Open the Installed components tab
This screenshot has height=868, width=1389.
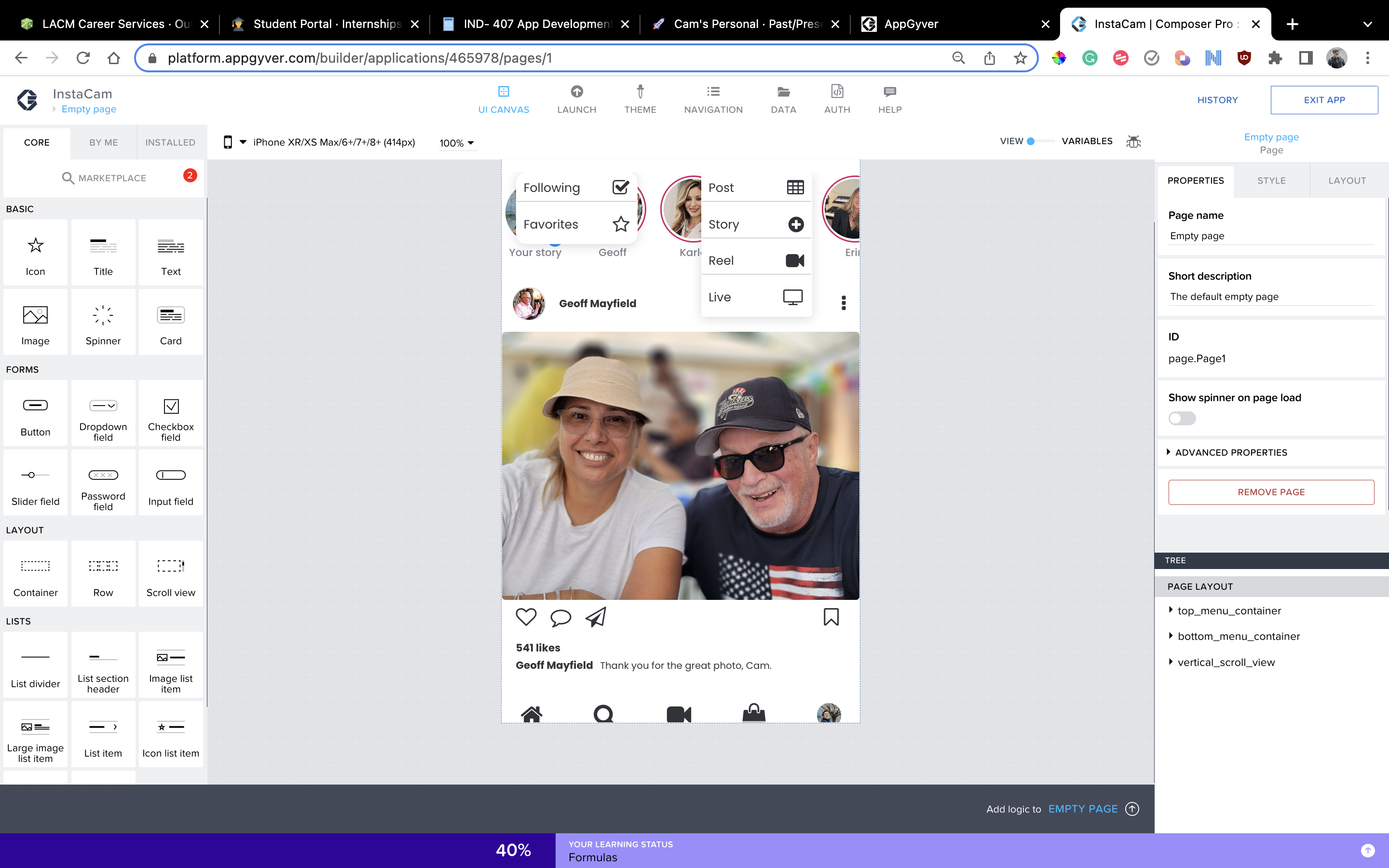coord(170,142)
